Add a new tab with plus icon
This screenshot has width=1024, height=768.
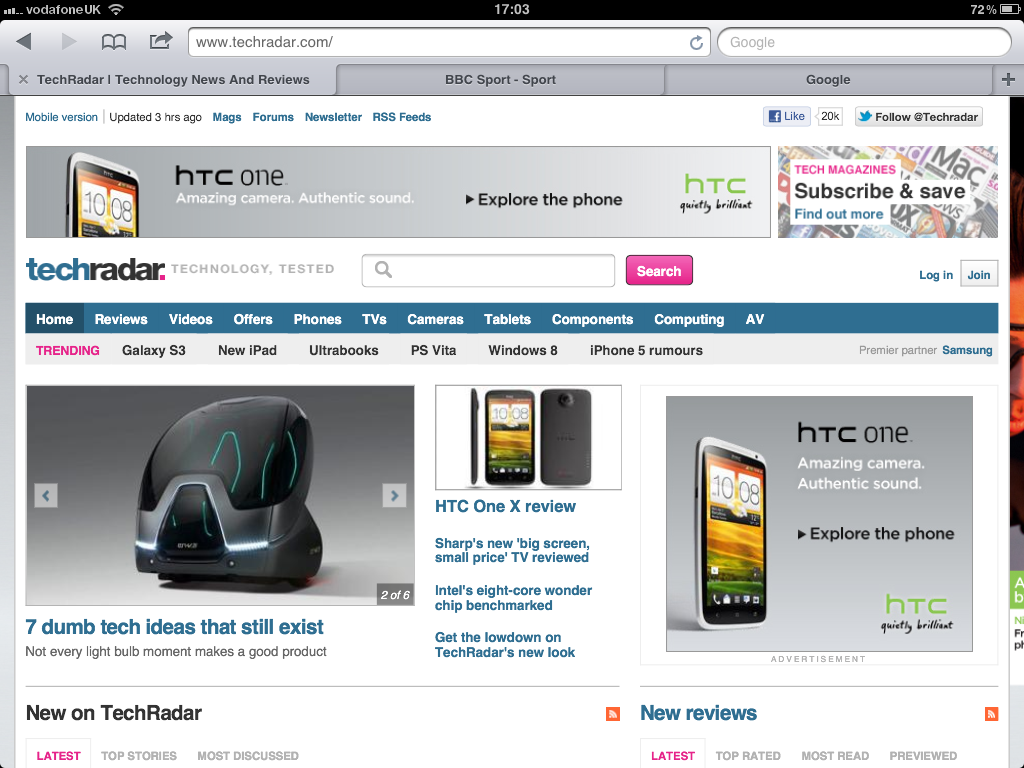(1008, 80)
